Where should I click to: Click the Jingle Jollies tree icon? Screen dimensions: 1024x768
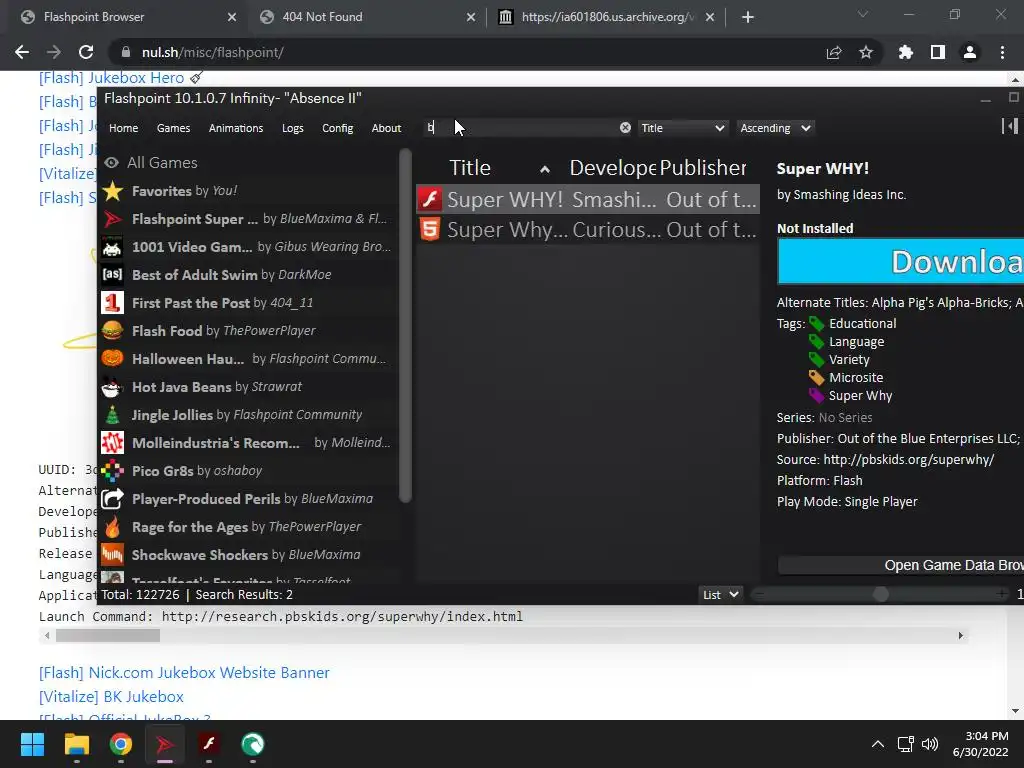point(112,415)
